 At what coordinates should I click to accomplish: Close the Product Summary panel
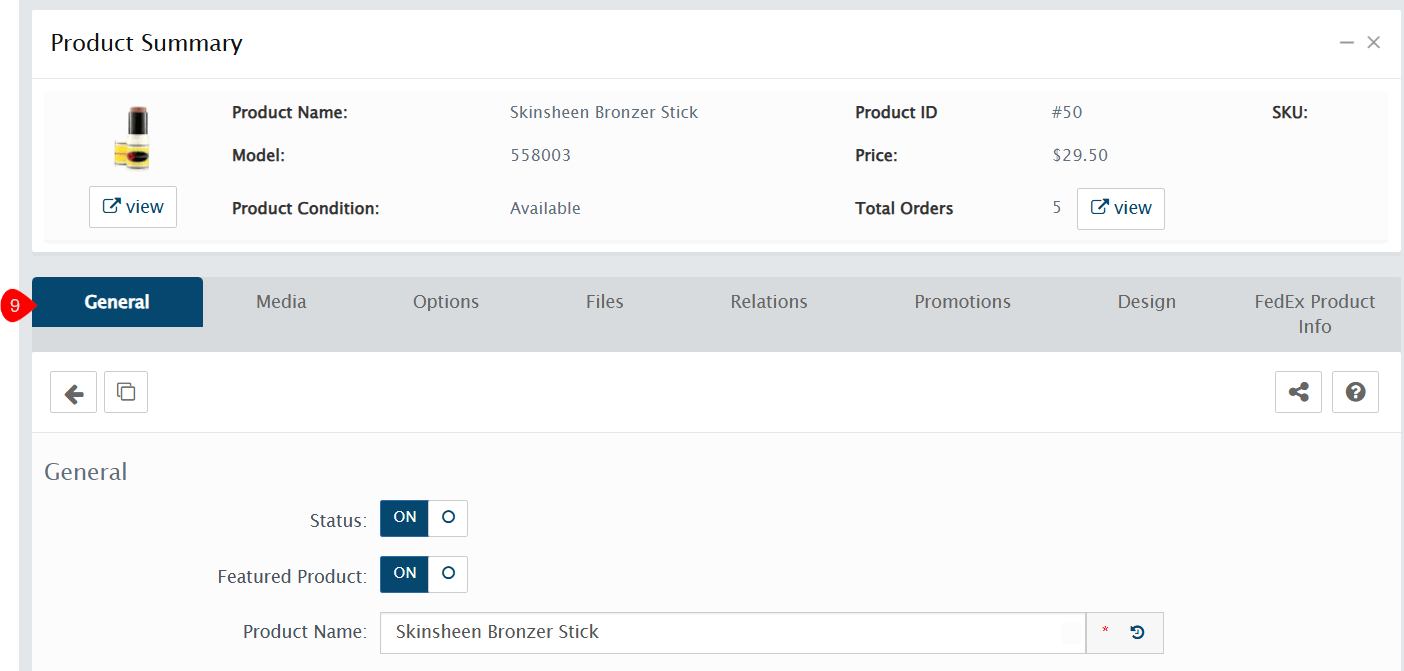[1374, 43]
